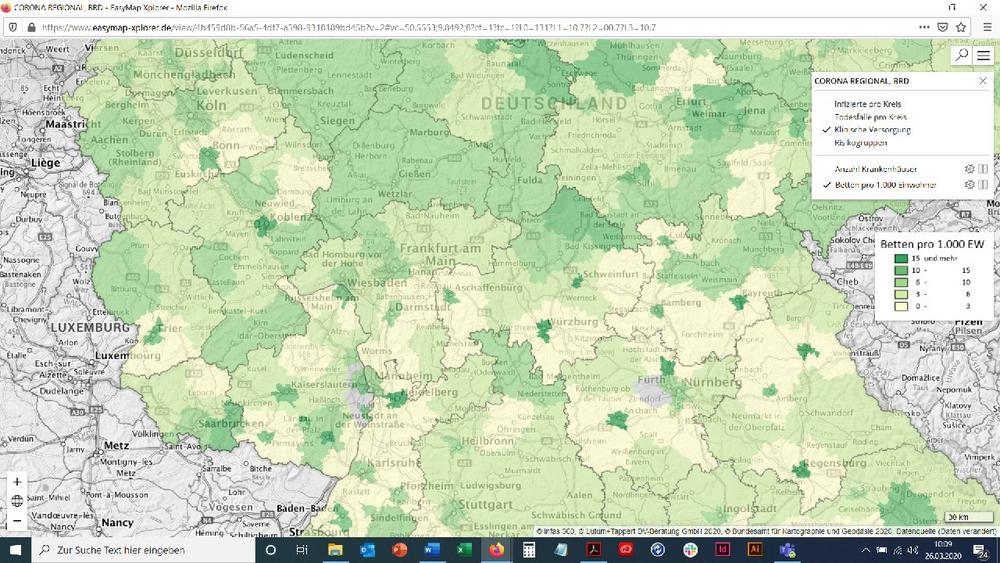Image resolution: width=1000 pixels, height=563 pixels.
Task: Select the Risikogruppen theme
Action: pos(860,143)
